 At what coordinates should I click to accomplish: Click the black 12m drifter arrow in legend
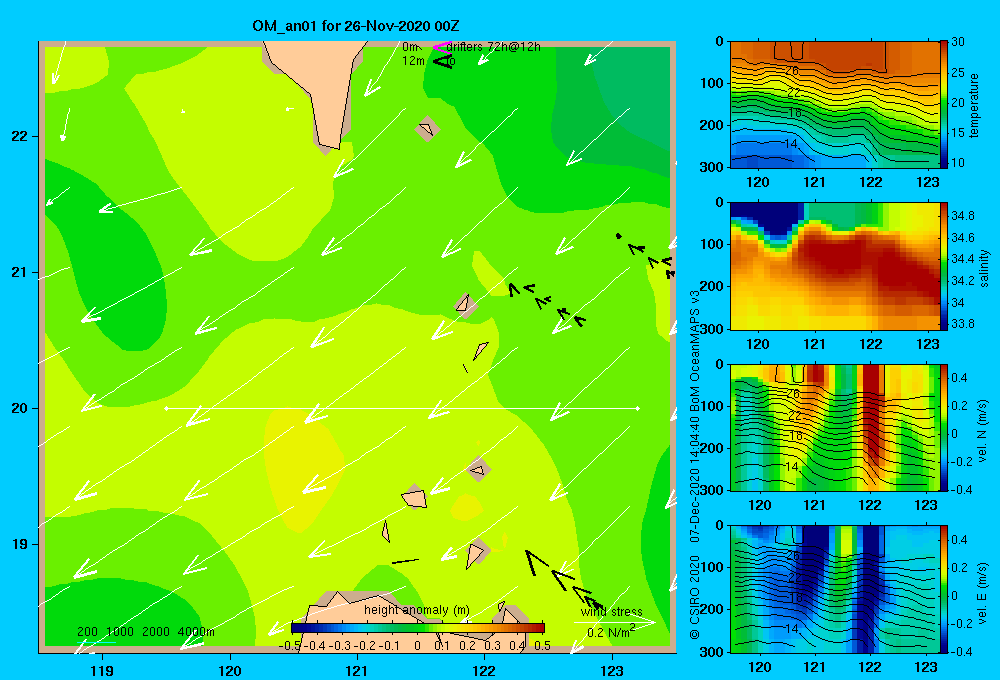point(443,61)
